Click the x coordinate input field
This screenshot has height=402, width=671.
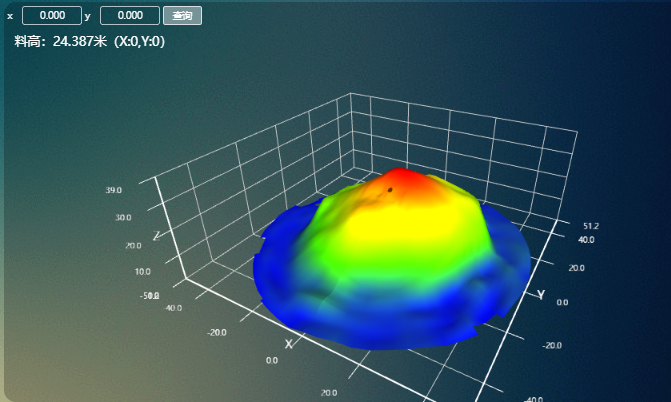coord(51,16)
